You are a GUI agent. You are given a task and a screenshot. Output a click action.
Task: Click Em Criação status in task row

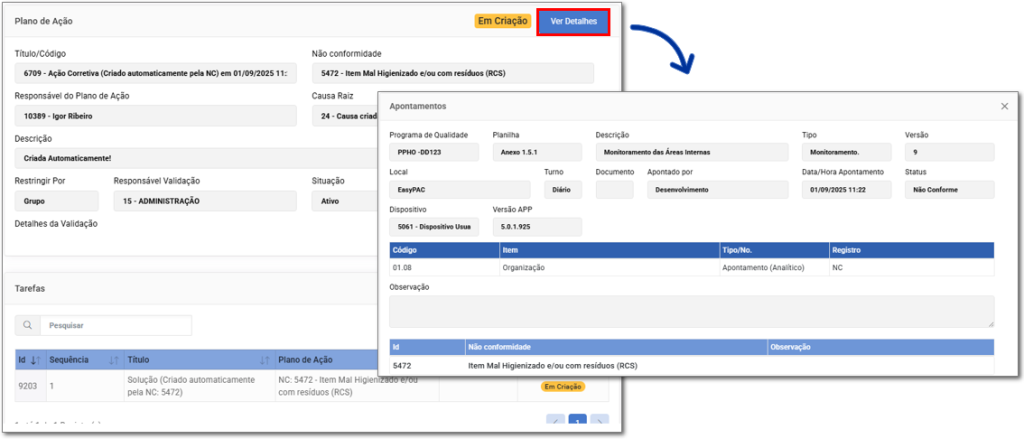coord(562,386)
